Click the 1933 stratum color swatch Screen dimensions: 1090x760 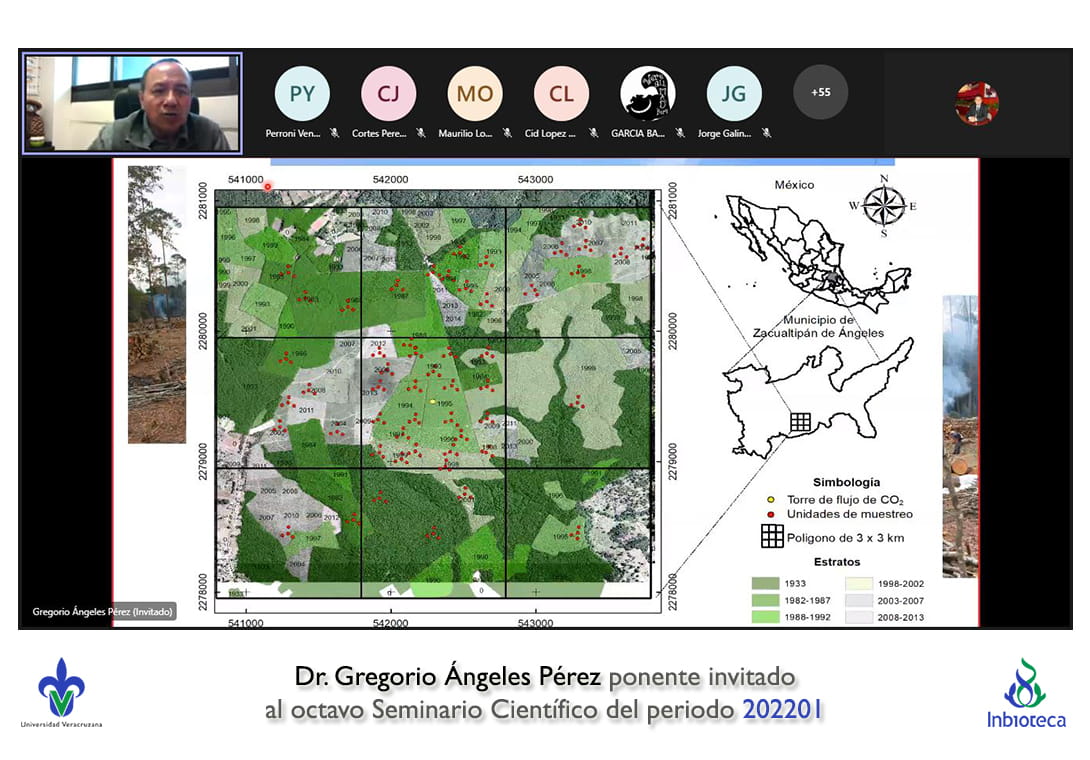[x=767, y=583]
